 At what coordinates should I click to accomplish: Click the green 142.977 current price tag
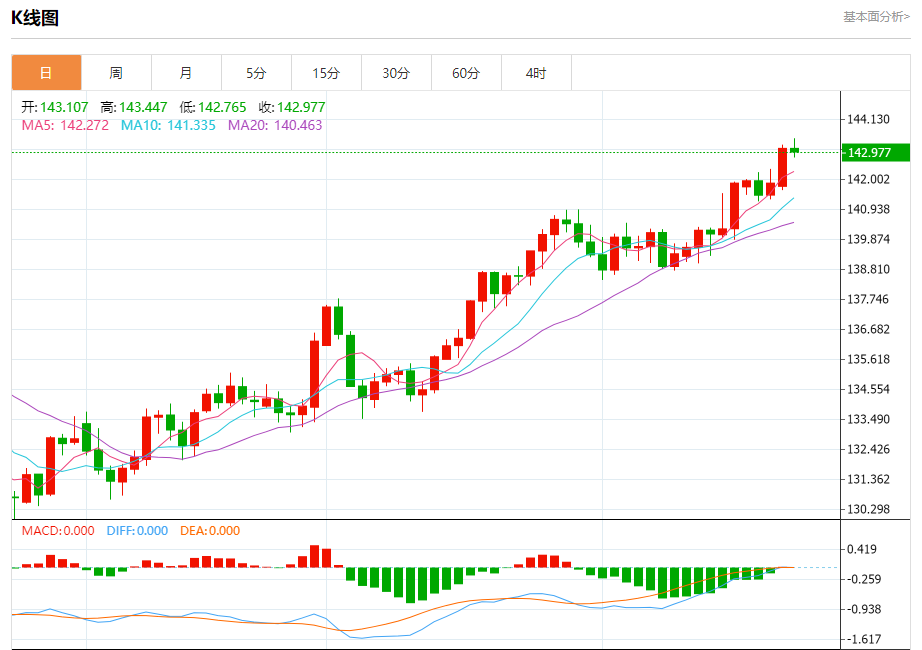tap(876, 152)
